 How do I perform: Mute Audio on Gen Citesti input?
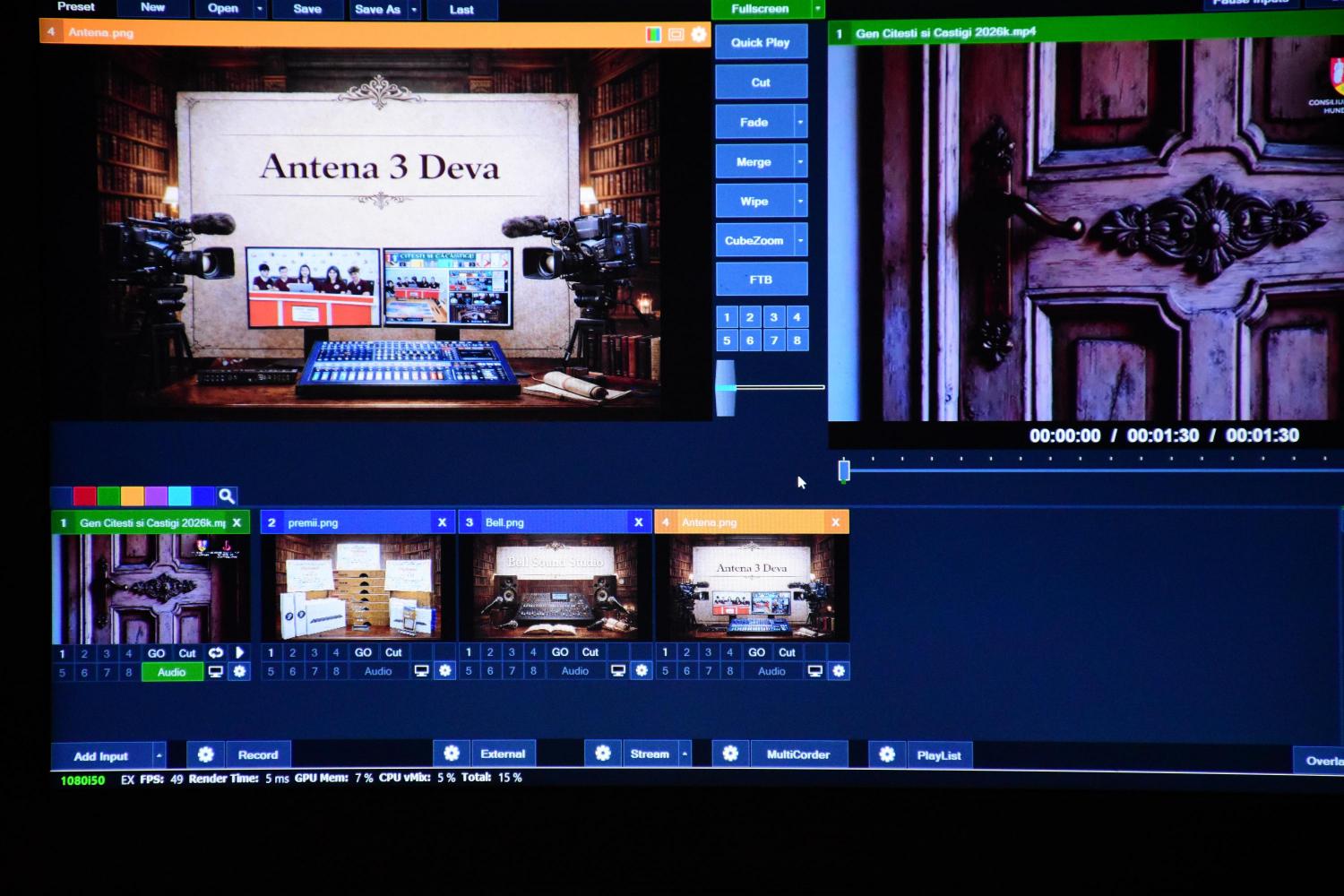coord(172,672)
